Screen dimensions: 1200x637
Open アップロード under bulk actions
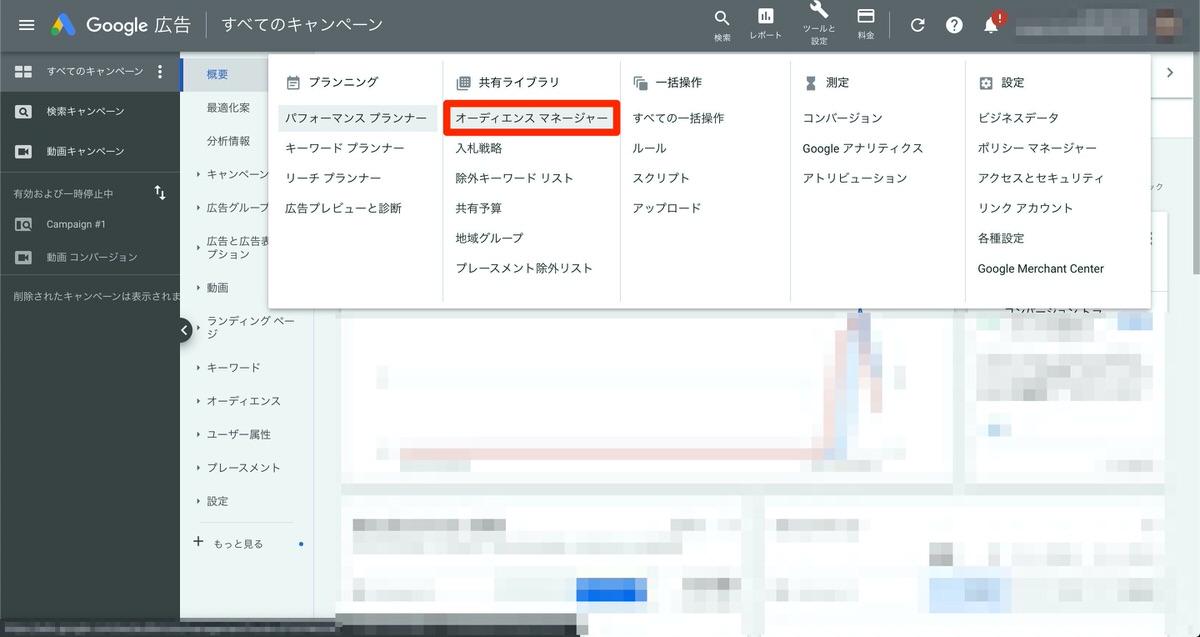[x=667, y=208]
